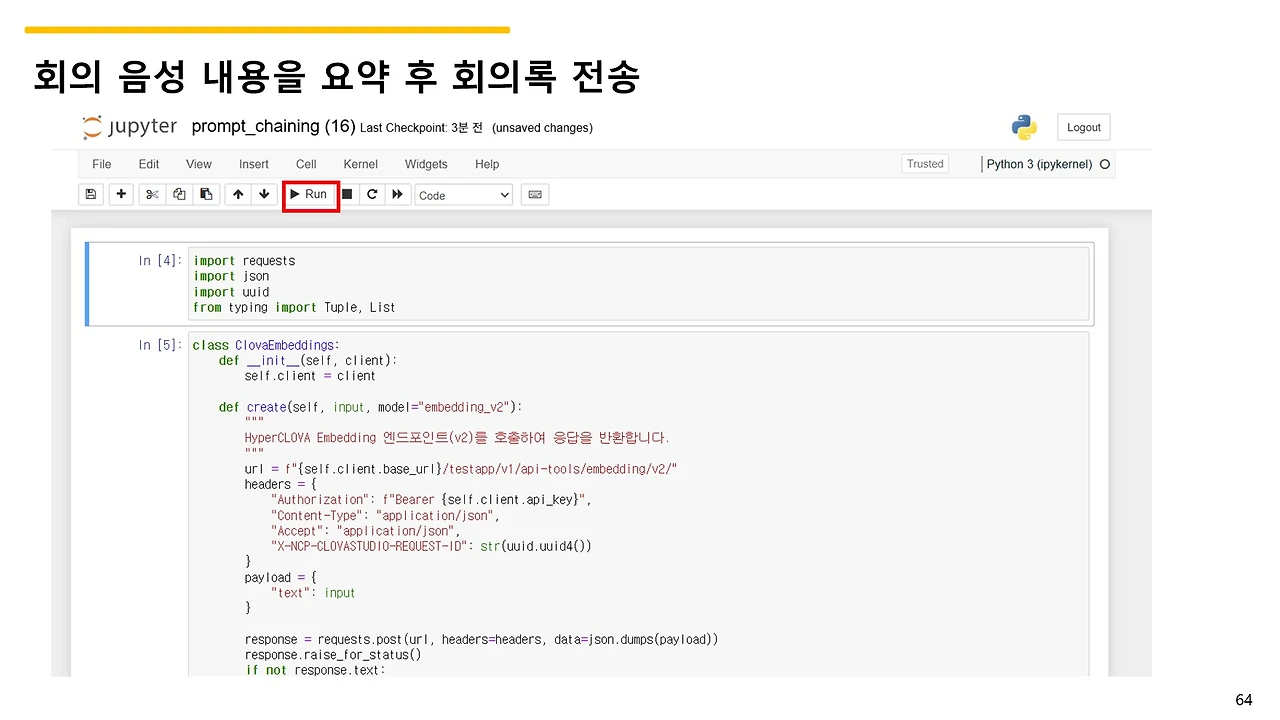Click the "url = f" base_url code line
Screen dimensions: 1280x720
point(461,469)
